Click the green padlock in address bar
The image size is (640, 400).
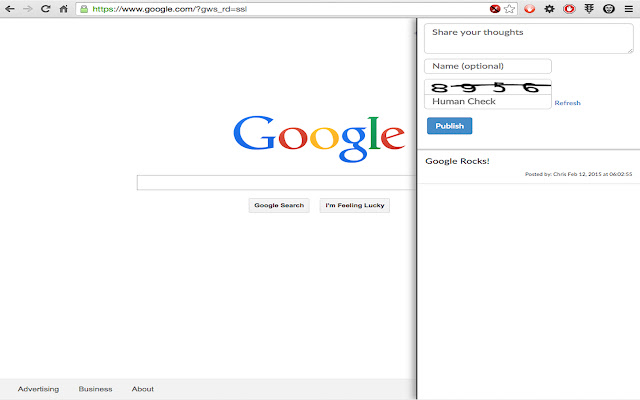[x=84, y=9]
